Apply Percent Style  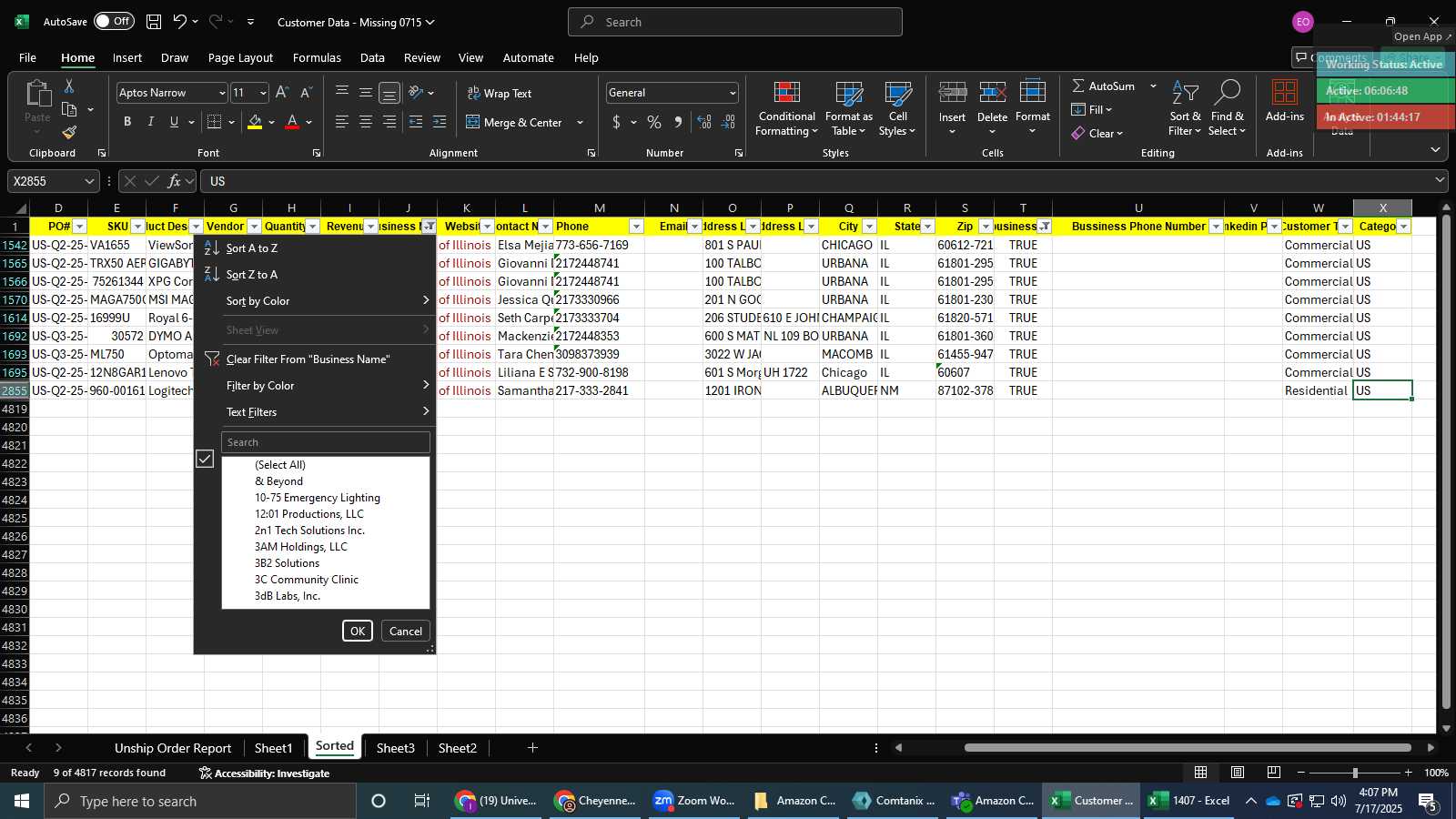[x=654, y=122]
